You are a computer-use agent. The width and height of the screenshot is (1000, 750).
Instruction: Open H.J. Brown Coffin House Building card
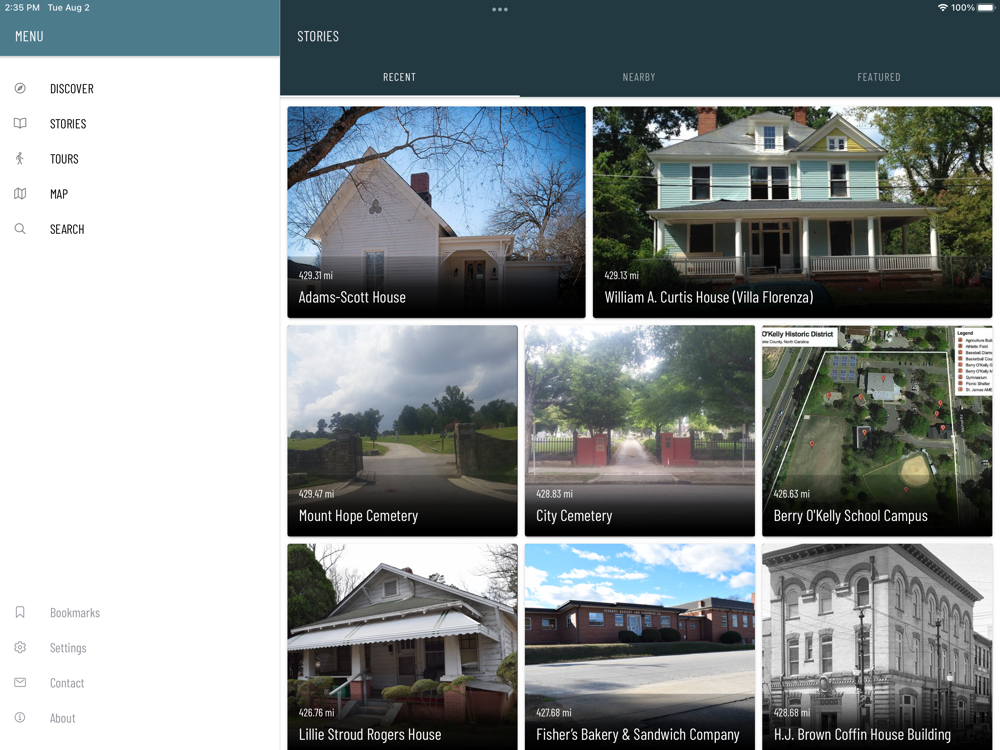[x=877, y=647]
